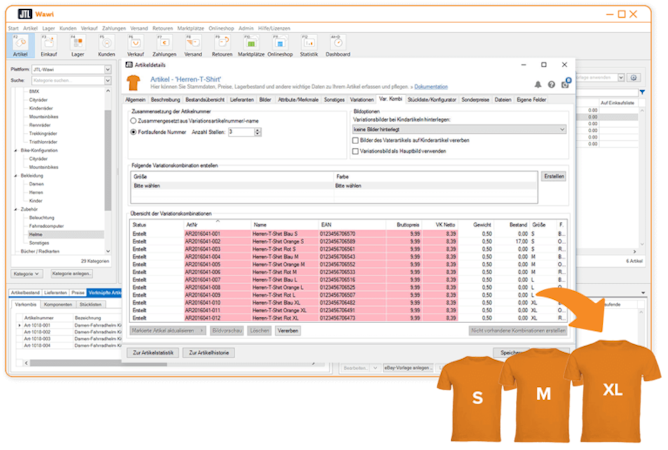Viewport: 668px width, 450px height.
Task: Collapse the Zubehör tree node
Action: pos(16,209)
